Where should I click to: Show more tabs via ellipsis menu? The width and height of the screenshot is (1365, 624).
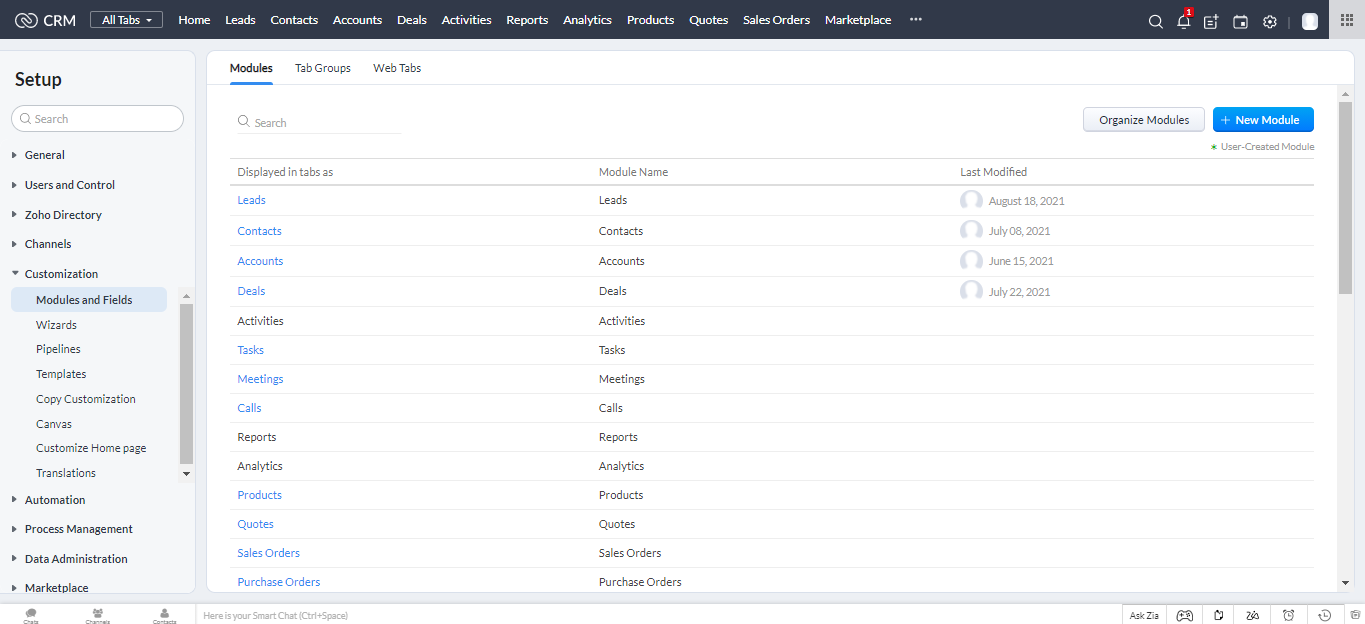(915, 20)
